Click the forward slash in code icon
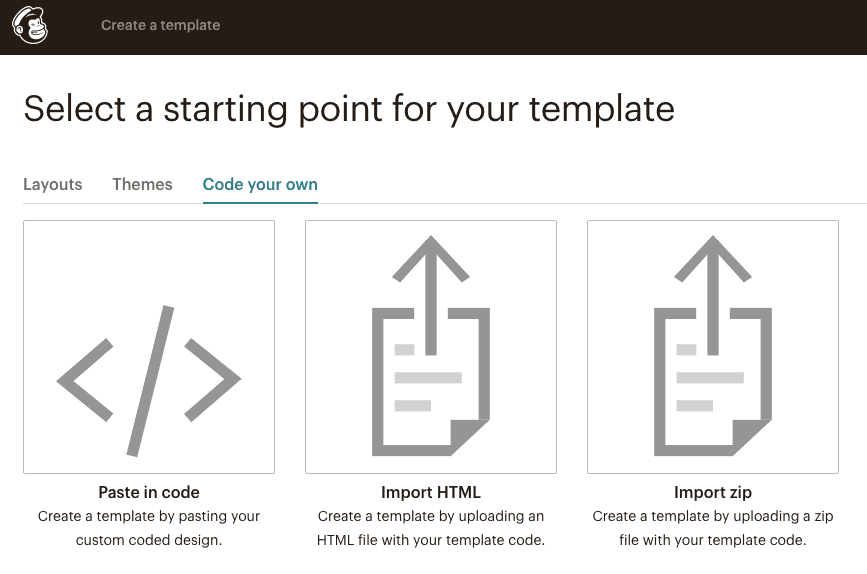 point(150,380)
